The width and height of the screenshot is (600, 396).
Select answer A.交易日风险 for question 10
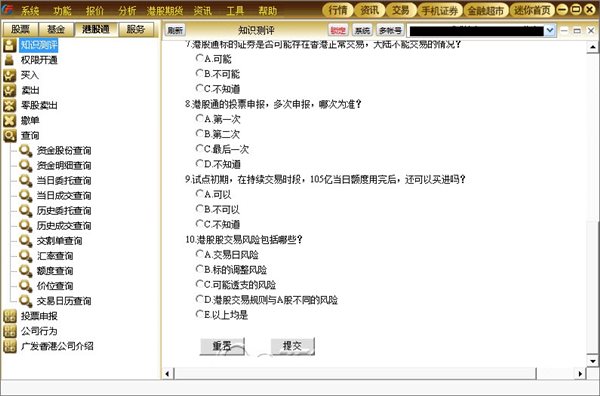pyautogui.click(x=199, y=254)
